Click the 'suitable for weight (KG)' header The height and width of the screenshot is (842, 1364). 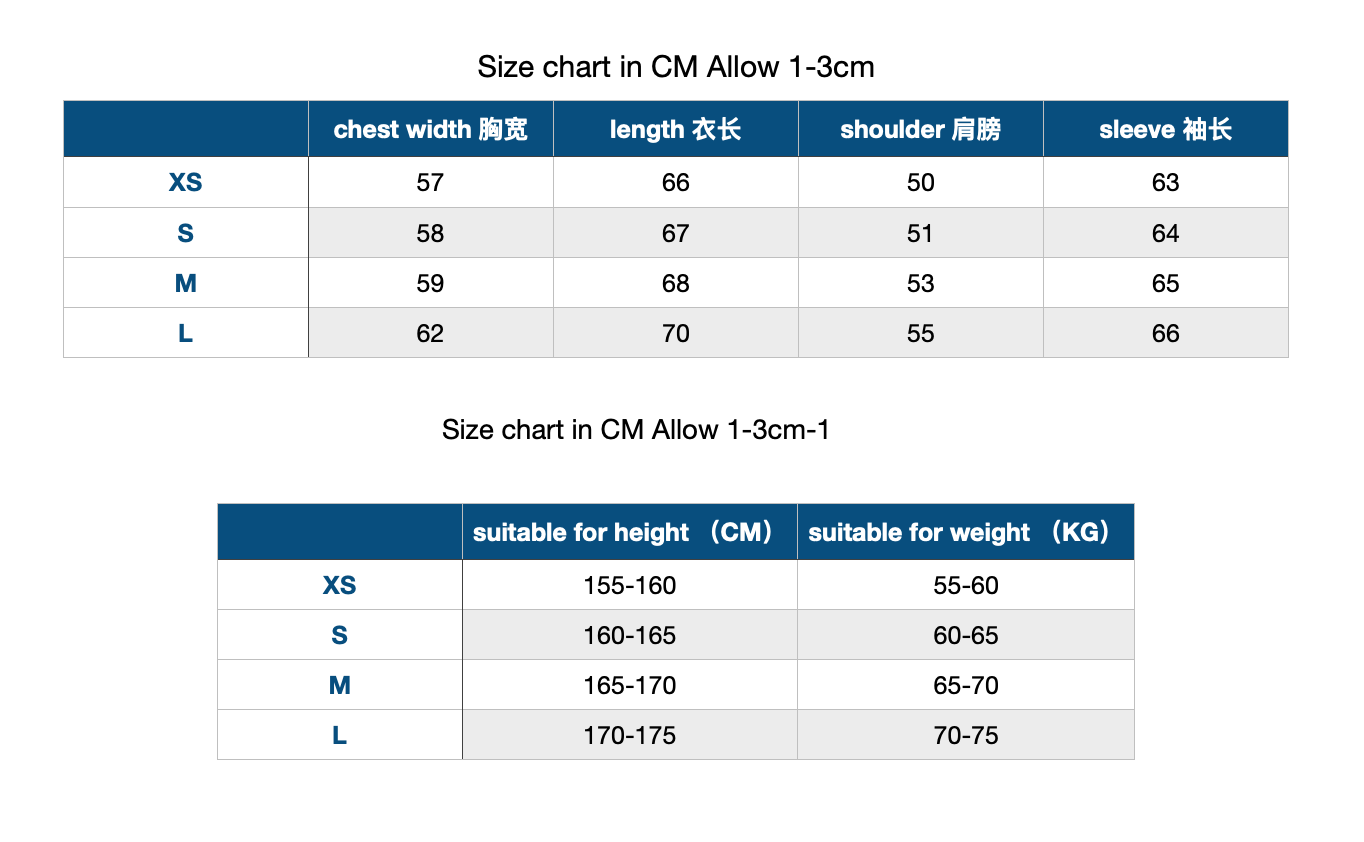pyautogui.click(x=966, y=532)
